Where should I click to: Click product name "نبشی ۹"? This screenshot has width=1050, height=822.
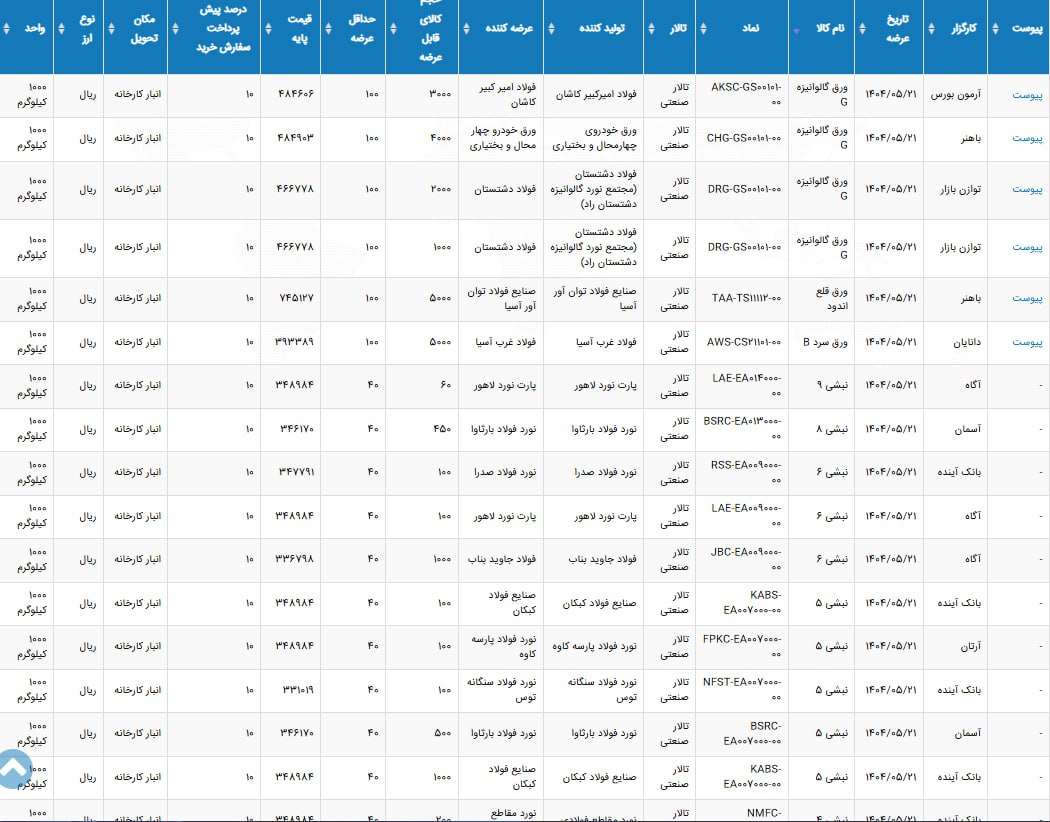832,385
